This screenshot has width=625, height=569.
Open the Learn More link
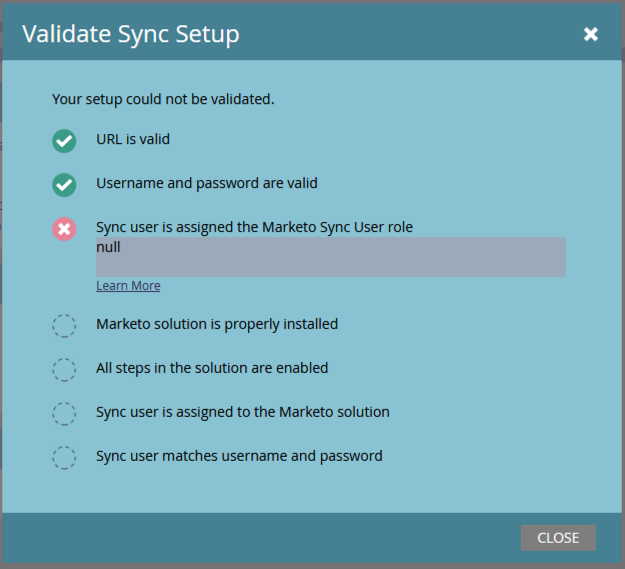[128, 286]
